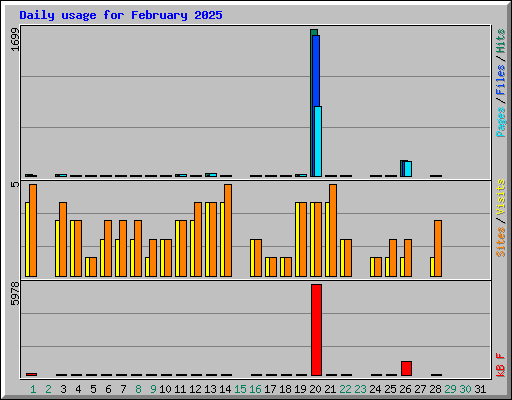Select the orange visits bar for day 21

pos(333,230)
